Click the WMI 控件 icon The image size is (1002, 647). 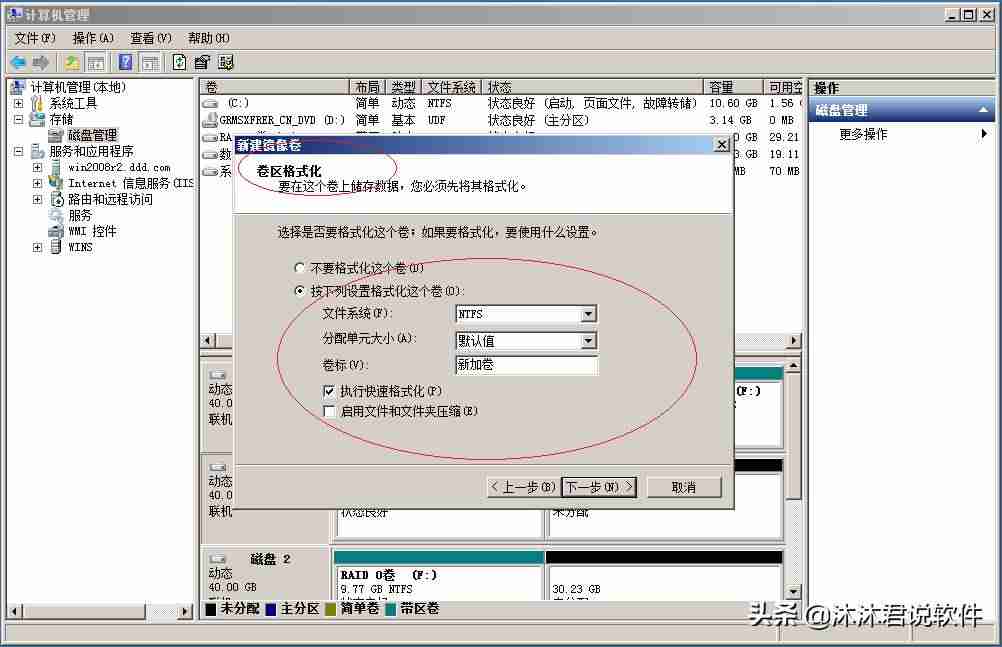56,231
